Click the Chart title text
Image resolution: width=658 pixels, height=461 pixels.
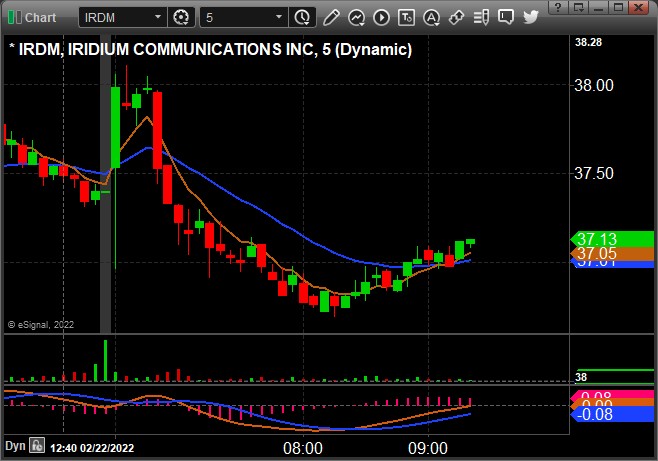tap(40, 18)
